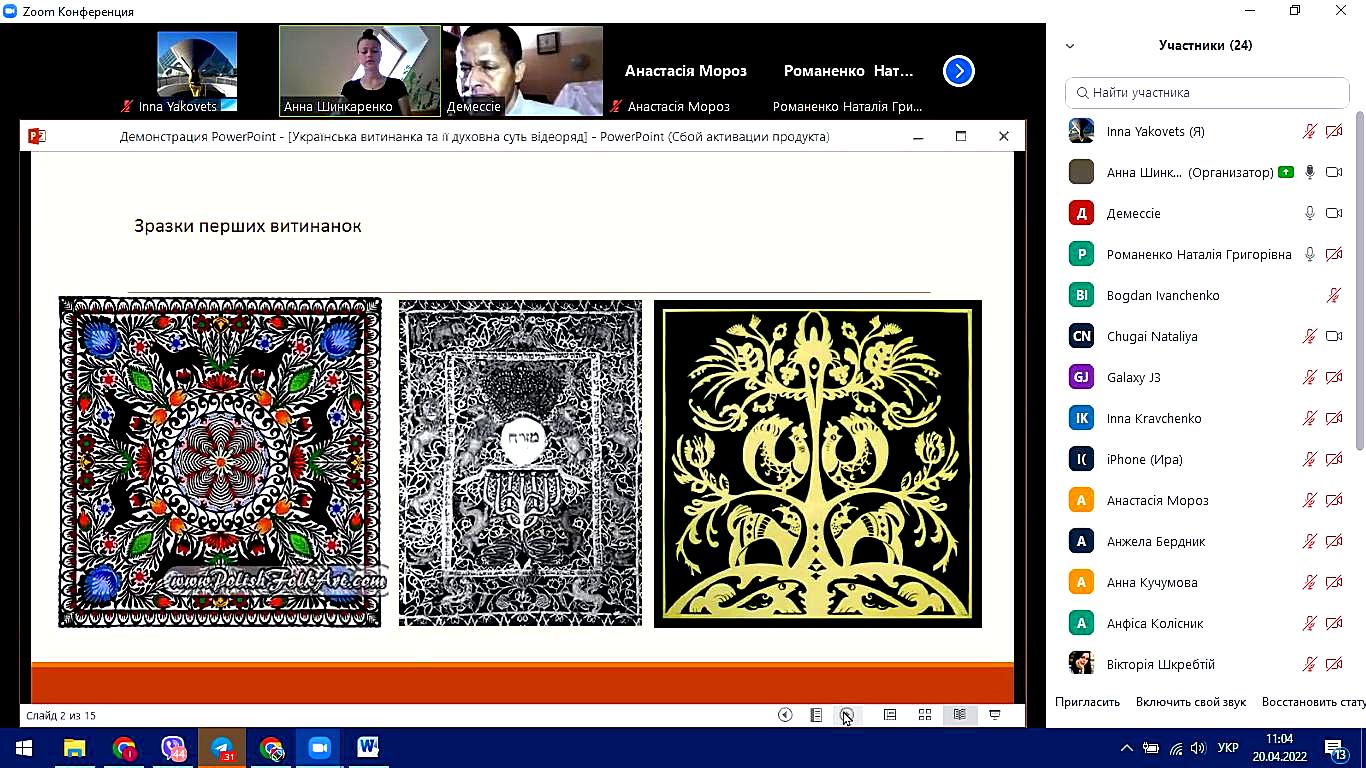Screen dimensions: 1366x768
Task: Click Слайд 2 из 15 status text
Action: (x=61, y=715)
